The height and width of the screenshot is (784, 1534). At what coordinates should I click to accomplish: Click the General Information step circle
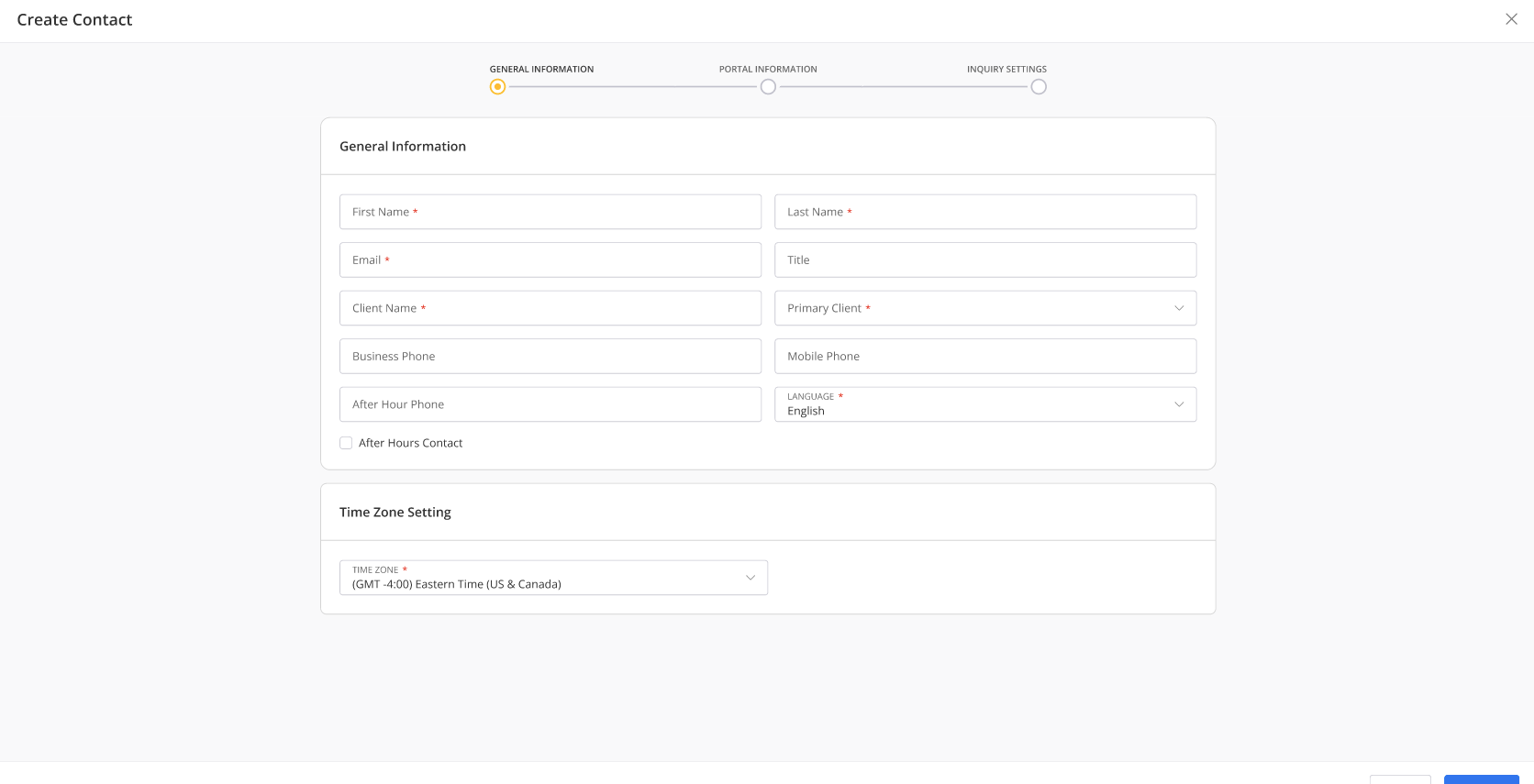497,87
